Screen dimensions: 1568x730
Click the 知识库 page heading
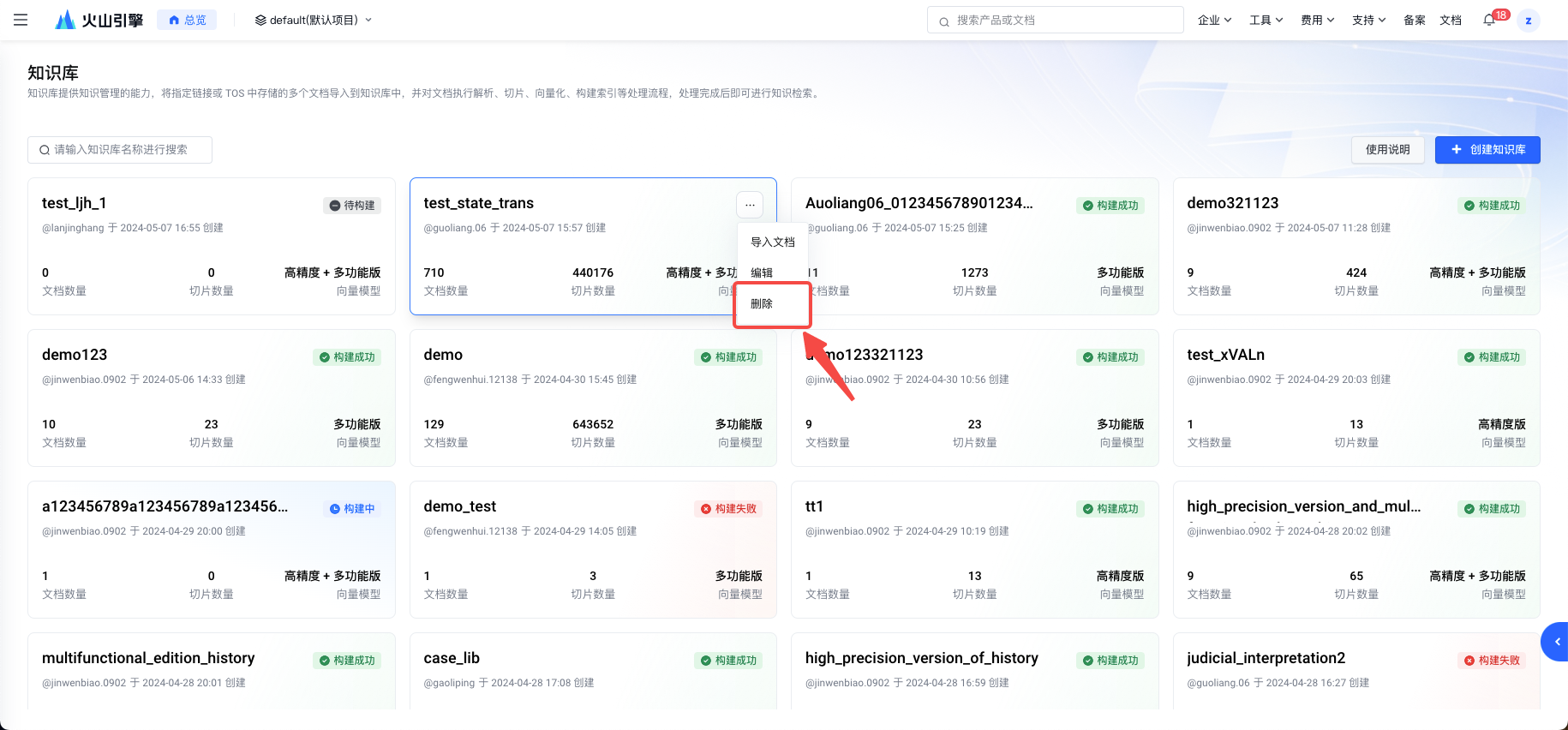53,73
